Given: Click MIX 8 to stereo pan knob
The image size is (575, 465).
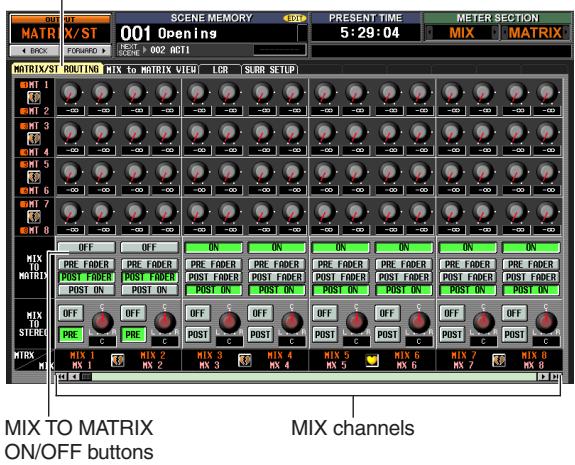Looking at the screenshot, I should click(546, 321).
